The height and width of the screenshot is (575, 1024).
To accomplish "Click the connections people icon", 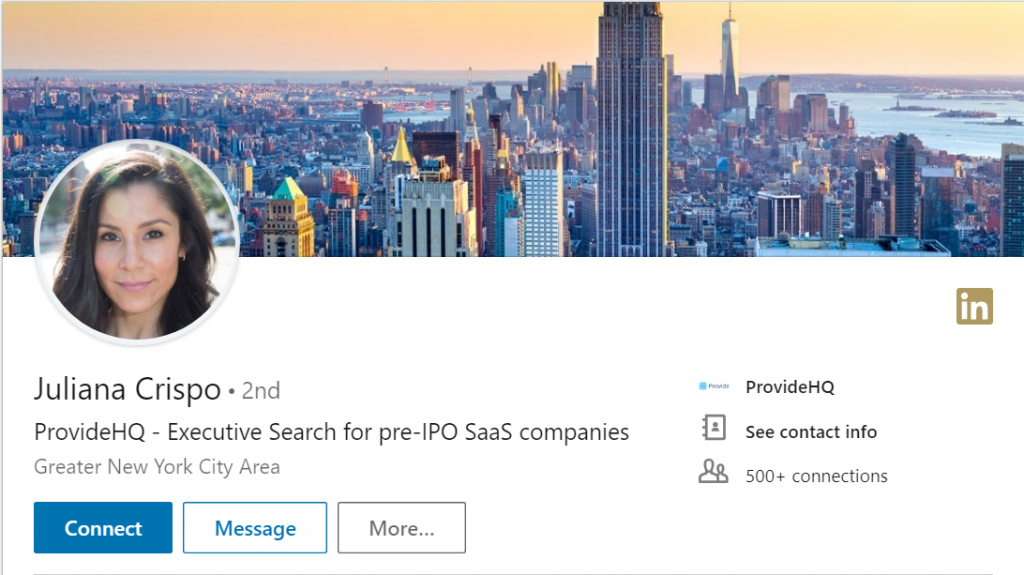I will coord(713,472).
